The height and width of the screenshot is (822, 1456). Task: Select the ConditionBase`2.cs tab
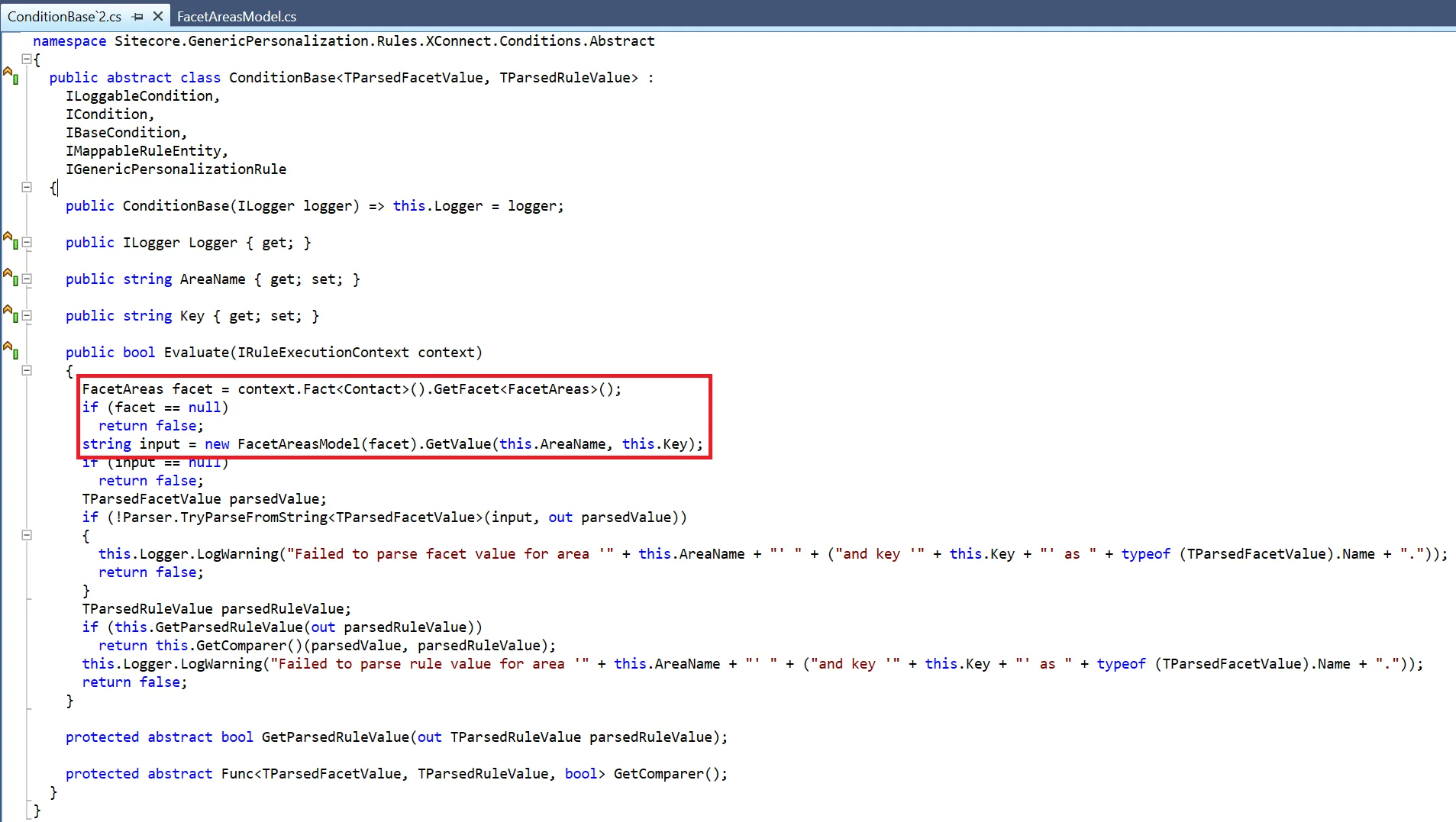[64, 16]
